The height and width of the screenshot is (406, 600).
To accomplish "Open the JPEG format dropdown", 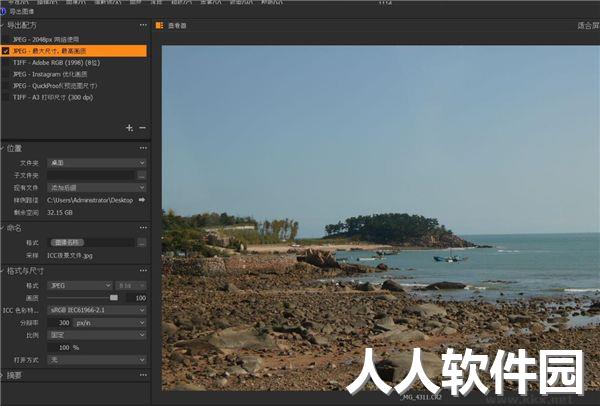I will coord(80,285).
